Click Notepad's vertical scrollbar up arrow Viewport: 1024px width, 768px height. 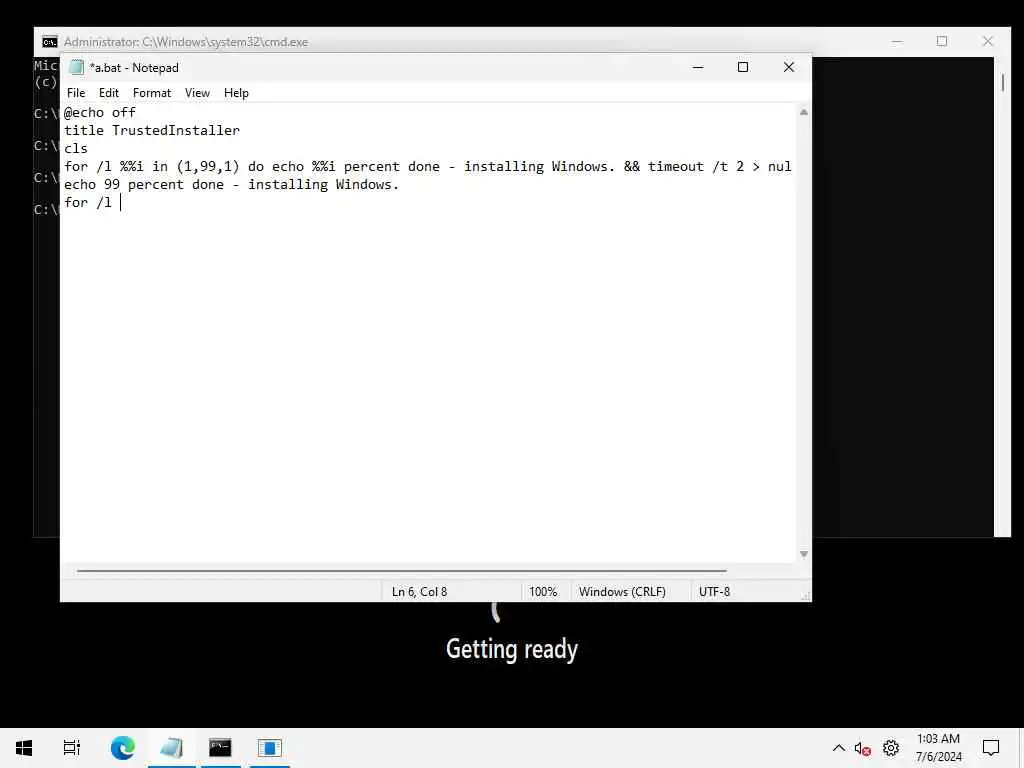(804, 112)
